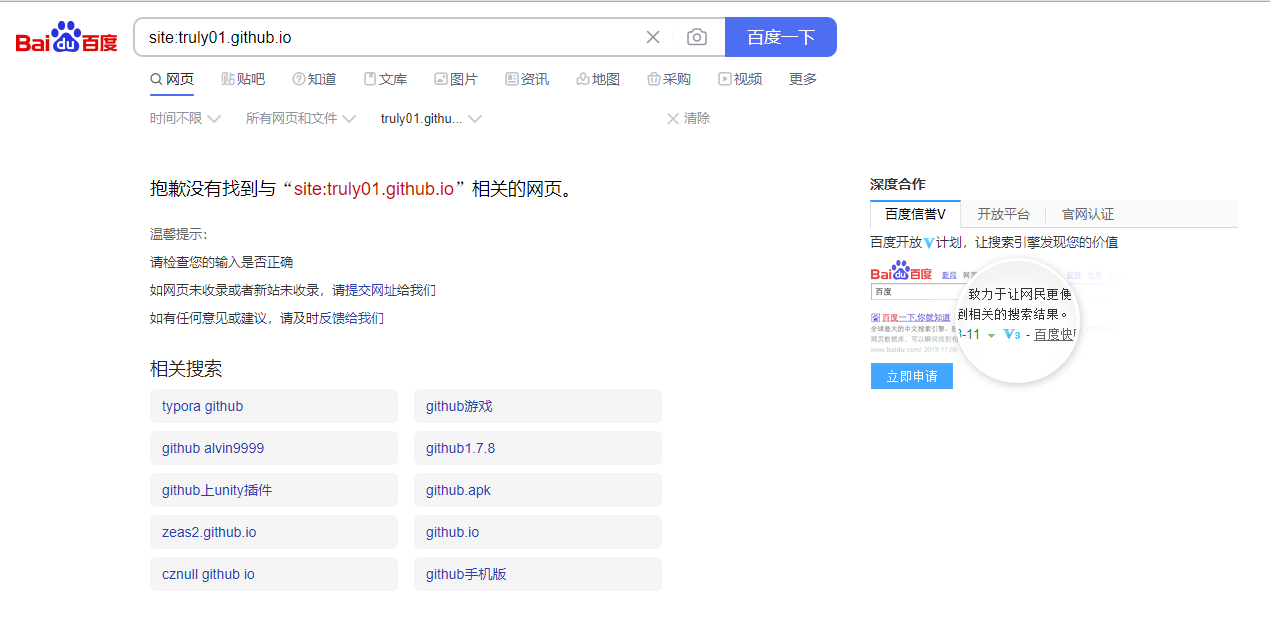Open camera image search icon

click(697, 37)
